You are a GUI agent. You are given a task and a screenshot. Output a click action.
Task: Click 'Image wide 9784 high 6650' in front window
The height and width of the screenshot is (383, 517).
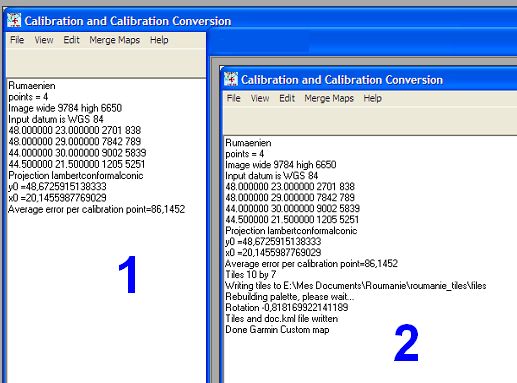pos(281,165)
